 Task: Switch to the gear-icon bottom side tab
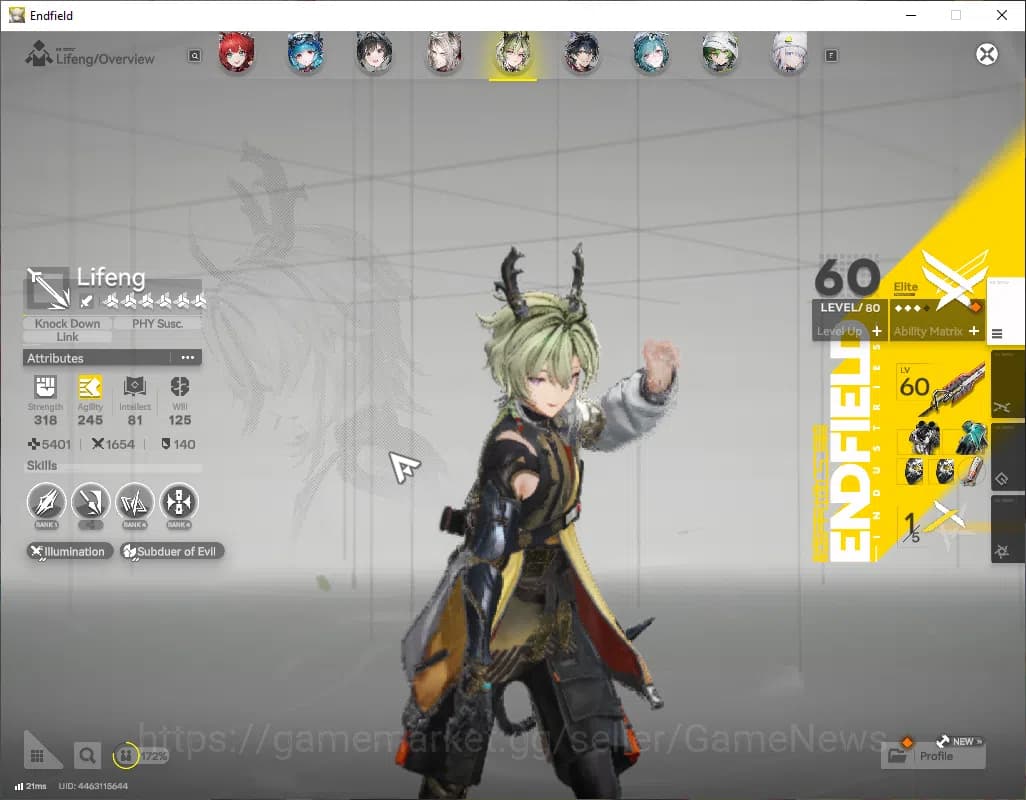pyautogui.click(x=1008, y=529)
